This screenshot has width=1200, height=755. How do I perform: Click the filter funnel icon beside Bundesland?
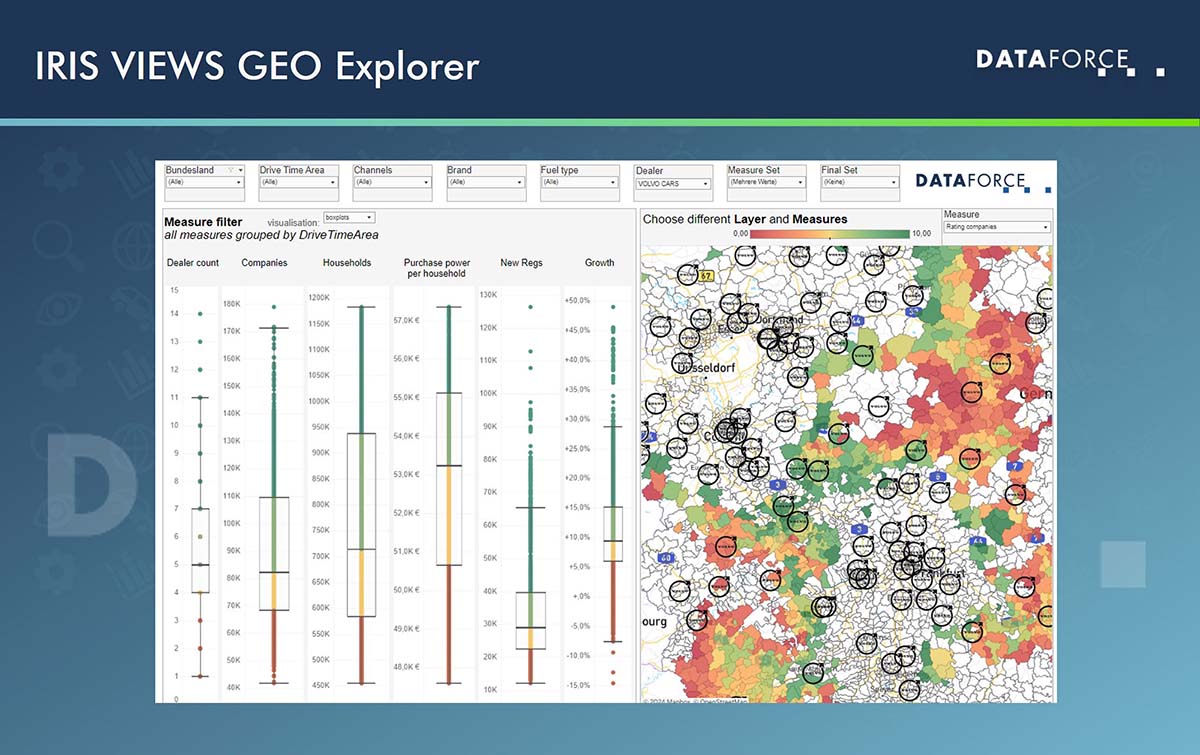231,170
